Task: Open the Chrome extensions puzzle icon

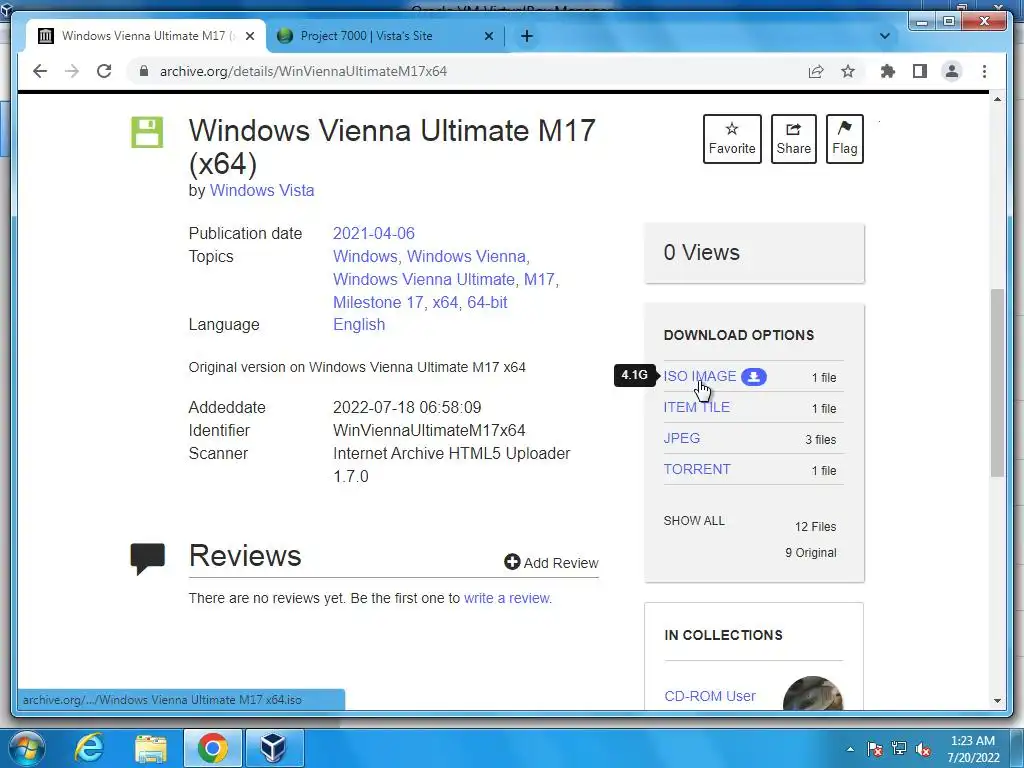Action: click(x=888, y=71)
